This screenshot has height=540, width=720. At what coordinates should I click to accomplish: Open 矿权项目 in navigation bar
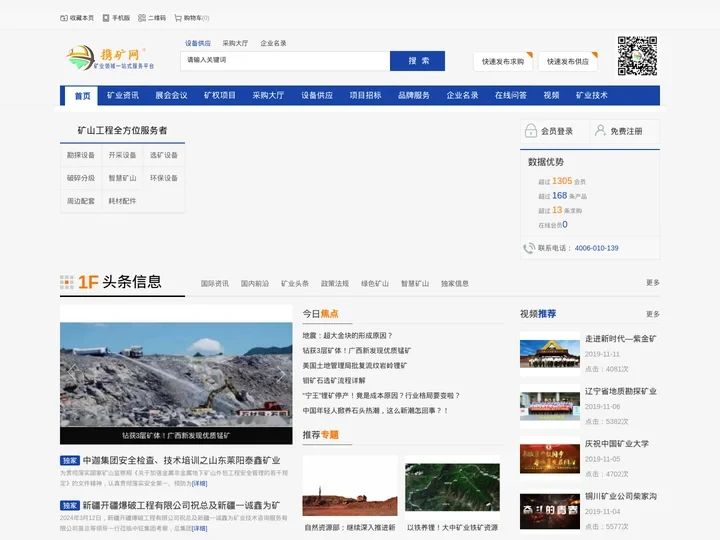coord(220,96)
